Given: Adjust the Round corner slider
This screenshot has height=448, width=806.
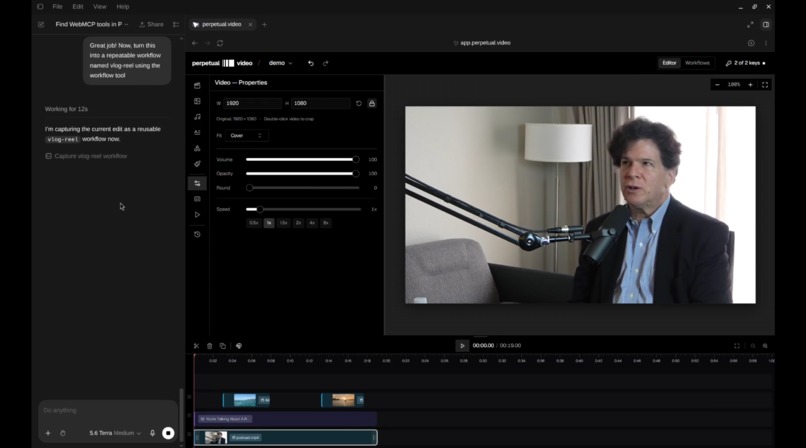Looking at the screenshot, I should [x=302, y=188].
